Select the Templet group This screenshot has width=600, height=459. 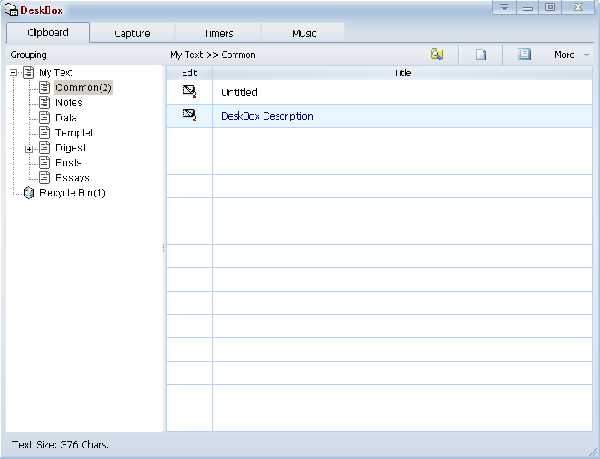[74, 133]
